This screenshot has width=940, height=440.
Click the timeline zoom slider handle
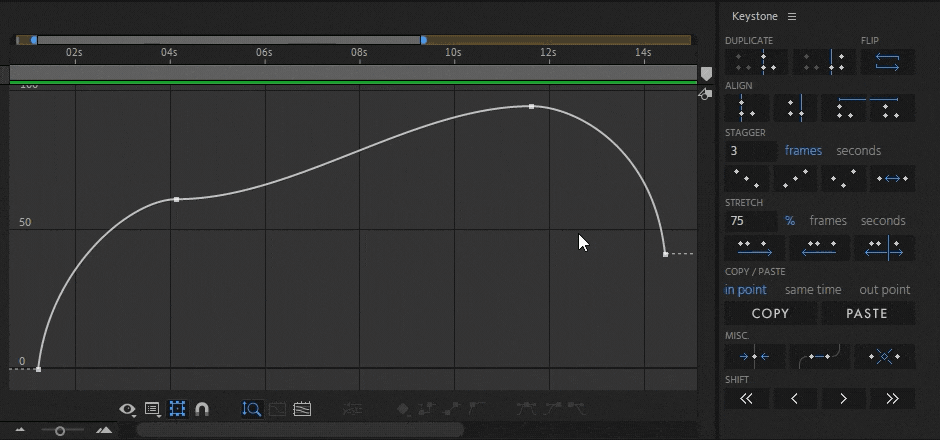coord(60,430)
